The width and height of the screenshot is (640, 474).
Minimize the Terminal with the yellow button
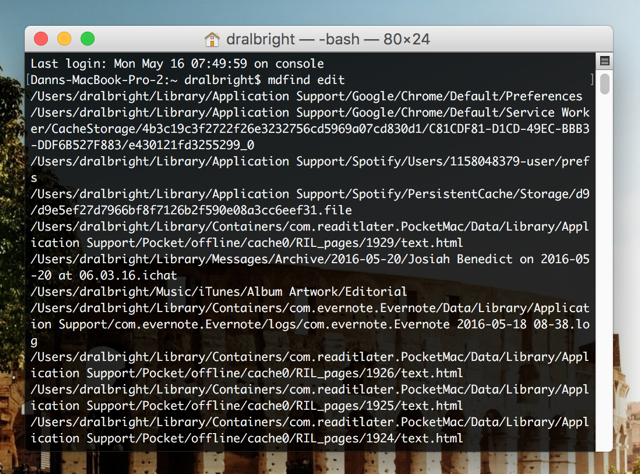click(x=64, y=40)
